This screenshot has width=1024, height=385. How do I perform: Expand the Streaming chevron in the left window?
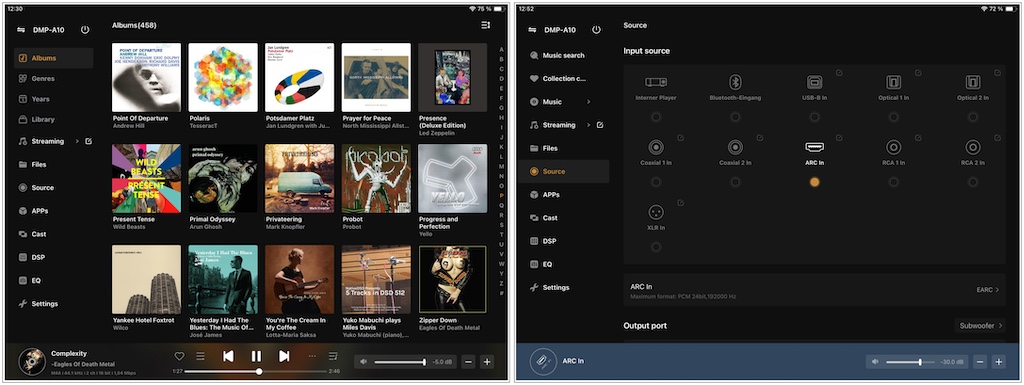tap(77, 141)
